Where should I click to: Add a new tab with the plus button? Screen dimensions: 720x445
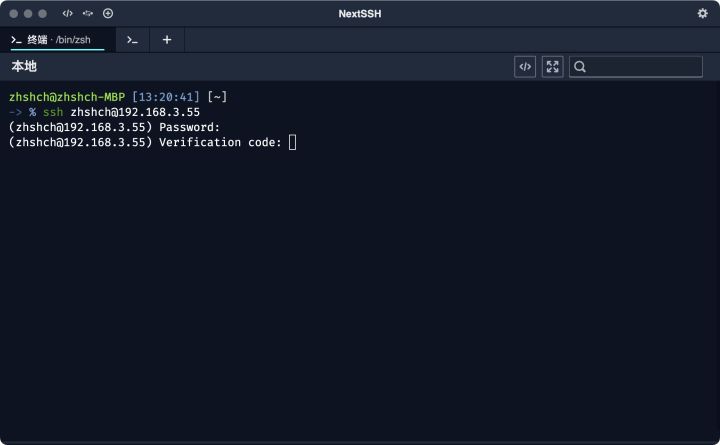[167, 40]
